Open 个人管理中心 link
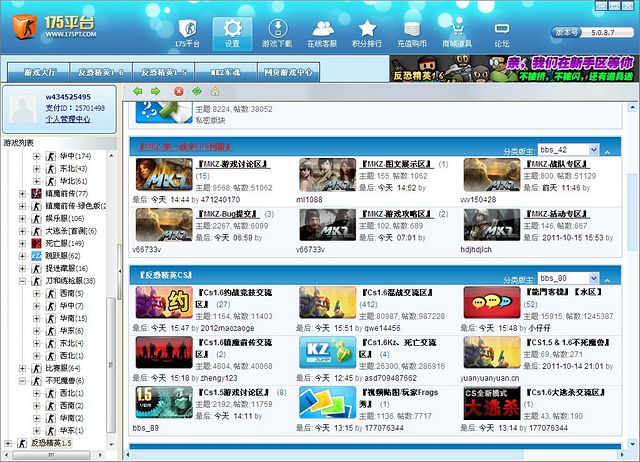 [68, 119]
